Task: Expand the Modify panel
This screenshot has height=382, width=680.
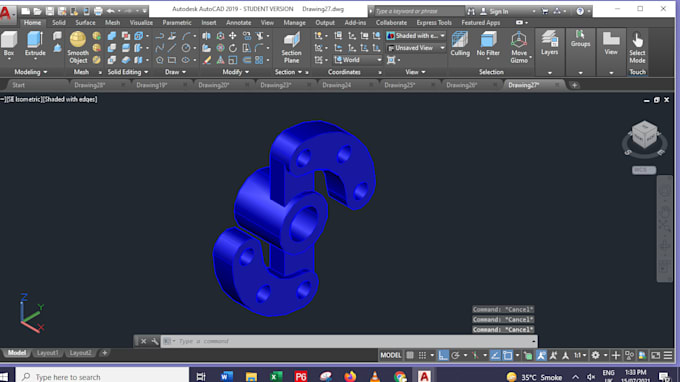Action: click(x=235, y=72)
